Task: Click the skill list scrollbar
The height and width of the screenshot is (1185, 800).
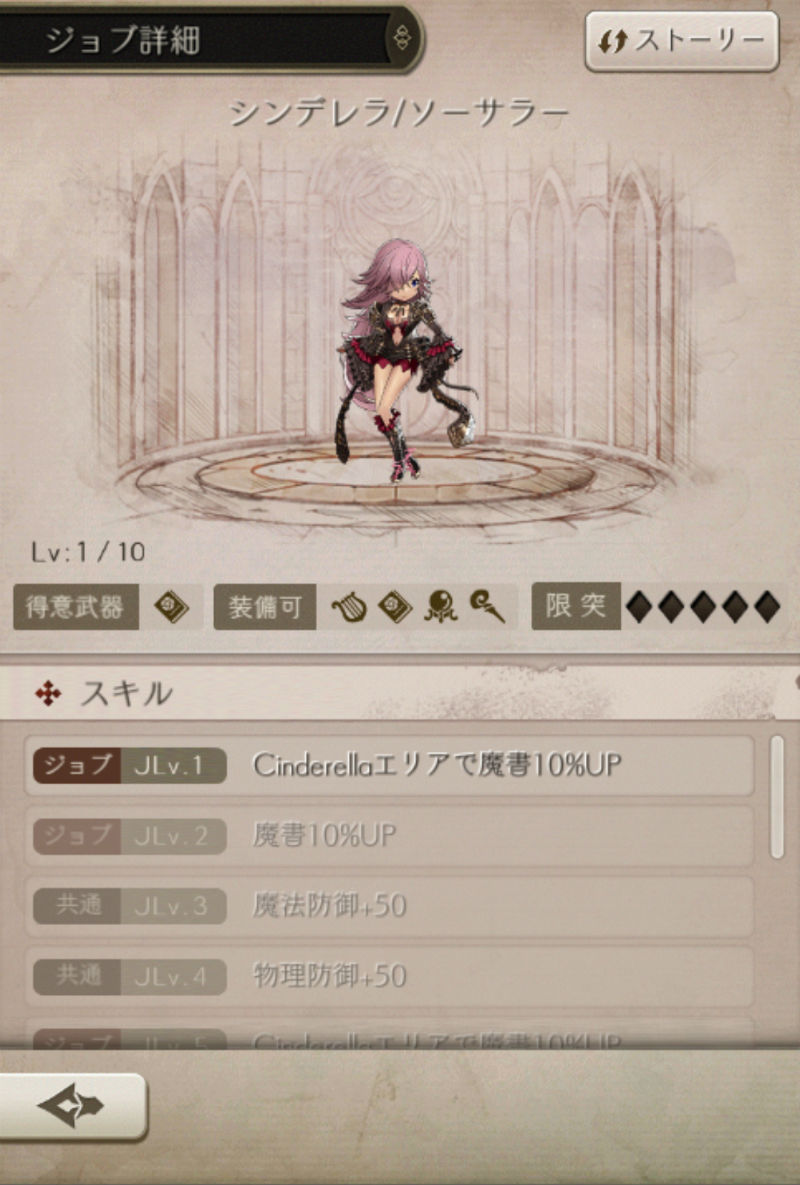Action: pos(777,797)
